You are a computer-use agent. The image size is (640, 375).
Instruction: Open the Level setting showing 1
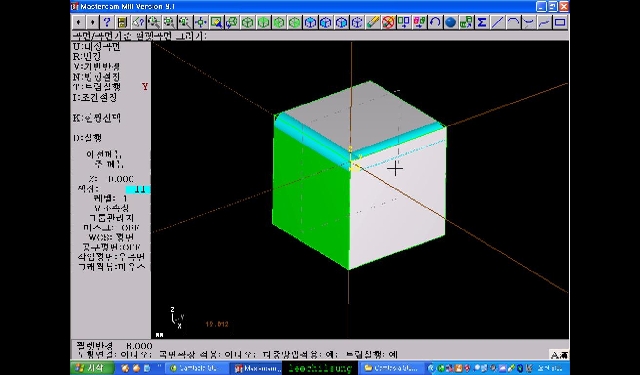click(x=111, y=198)
